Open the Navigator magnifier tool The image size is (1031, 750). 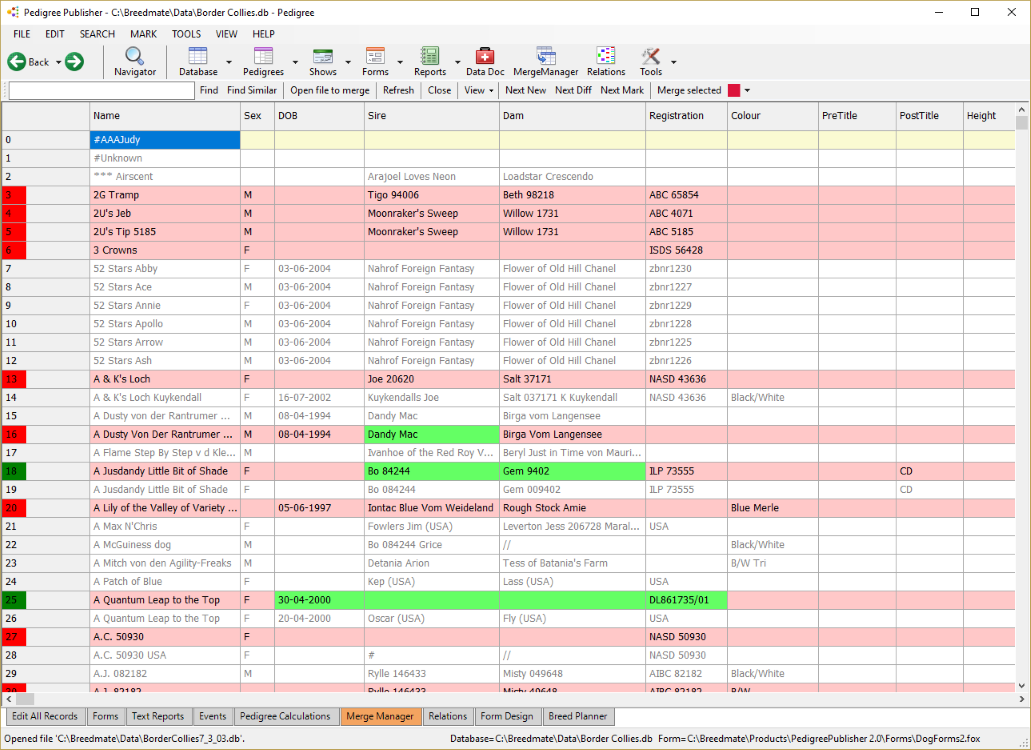coord(135,62)
